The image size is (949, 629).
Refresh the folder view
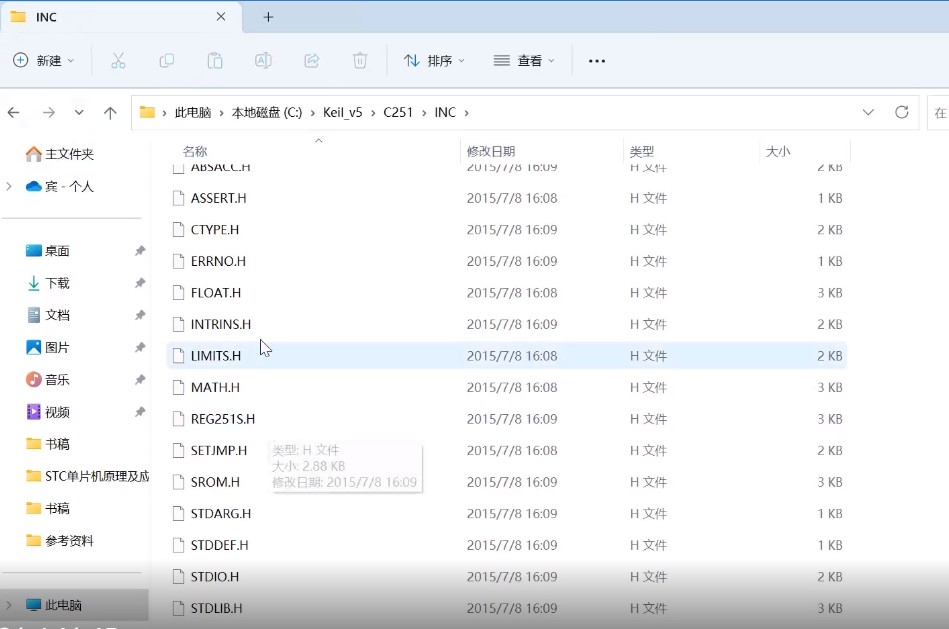901,112
